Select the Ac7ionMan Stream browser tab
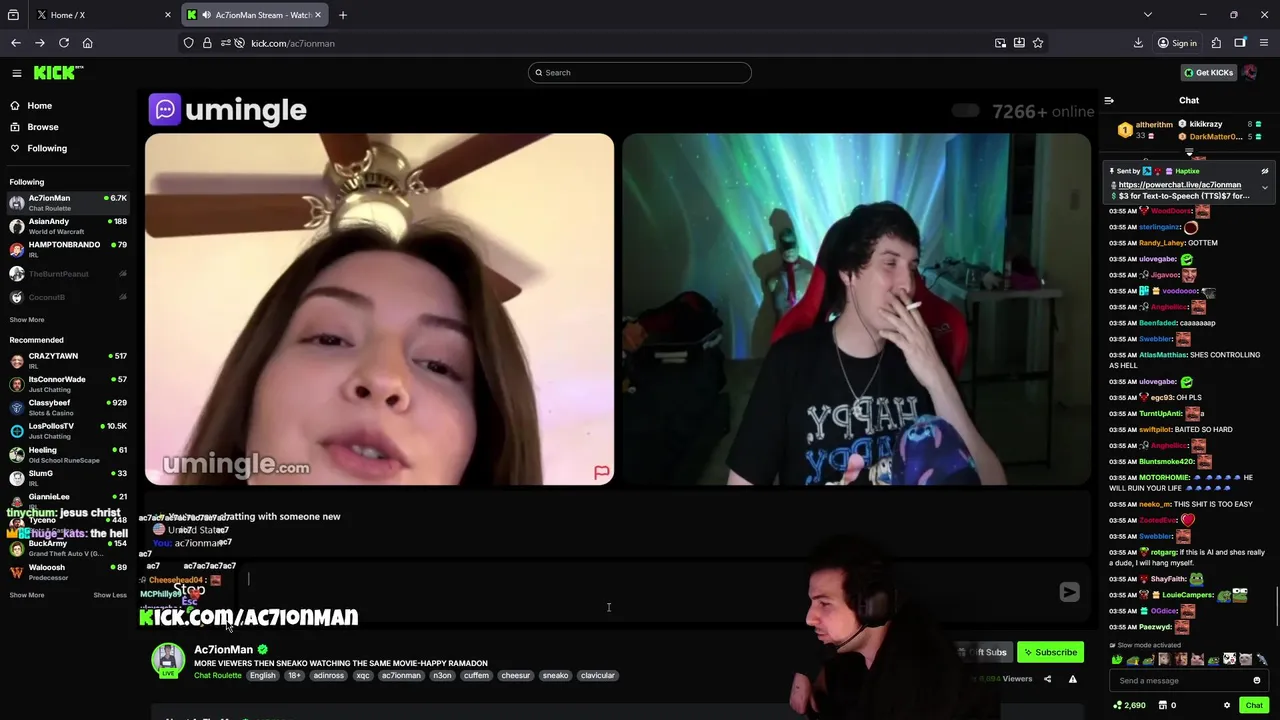This screenshot has width=1280, height=720. [x=255, y=15]
